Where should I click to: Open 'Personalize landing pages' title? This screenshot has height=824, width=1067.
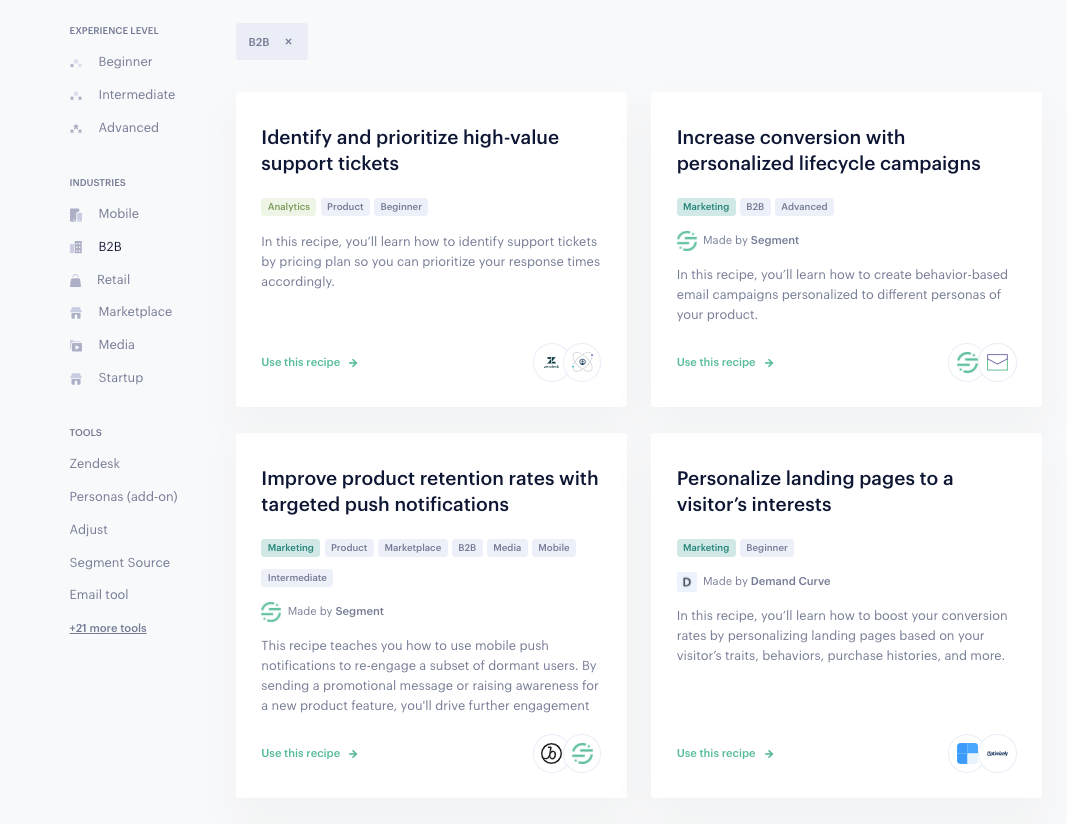(x=815, y=491)
